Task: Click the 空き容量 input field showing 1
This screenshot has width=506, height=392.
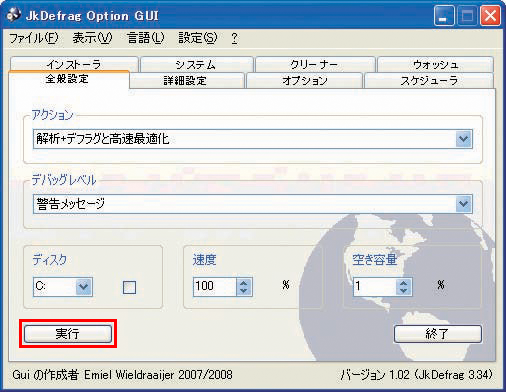Action: click(375, 287)
